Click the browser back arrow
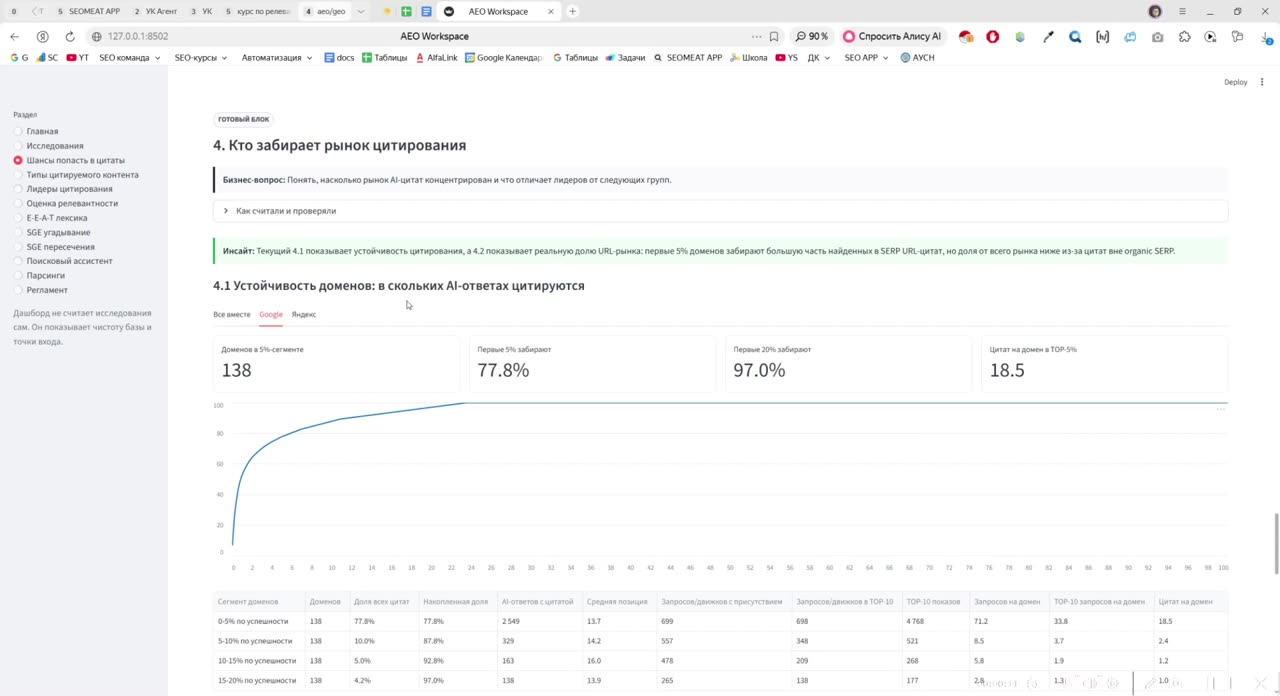 [14, 36]
